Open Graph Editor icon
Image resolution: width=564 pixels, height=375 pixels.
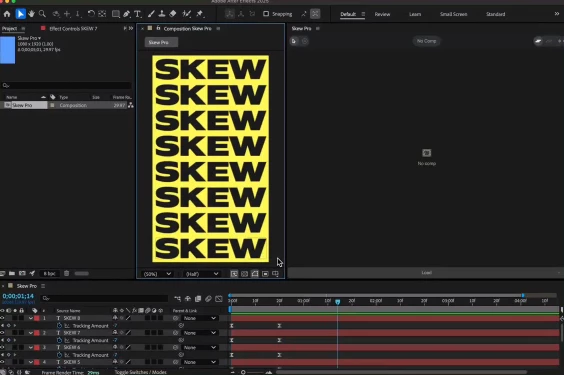pyautogui.click(x=219, y=299)
